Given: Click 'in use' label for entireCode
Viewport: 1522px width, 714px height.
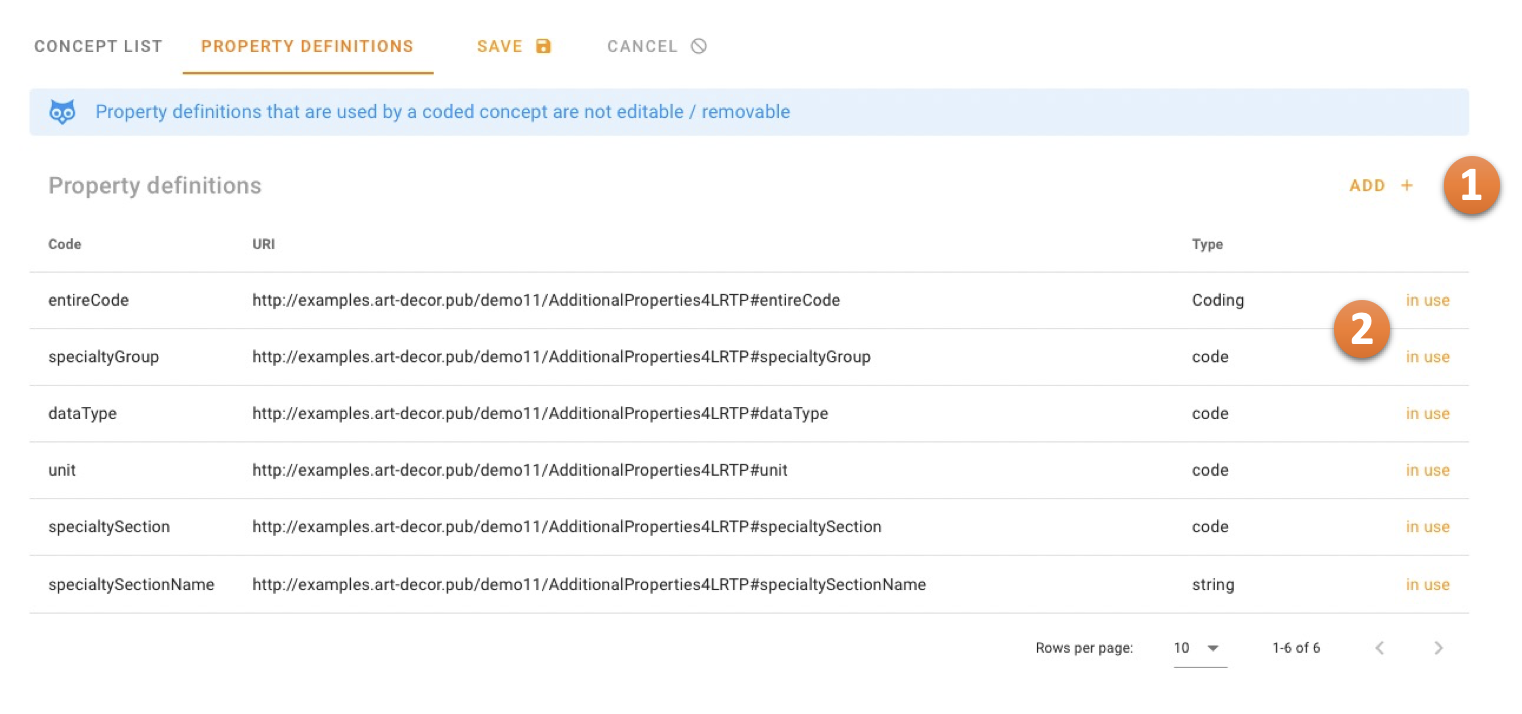Looking at the screenshot, I should coord(1427,300).
